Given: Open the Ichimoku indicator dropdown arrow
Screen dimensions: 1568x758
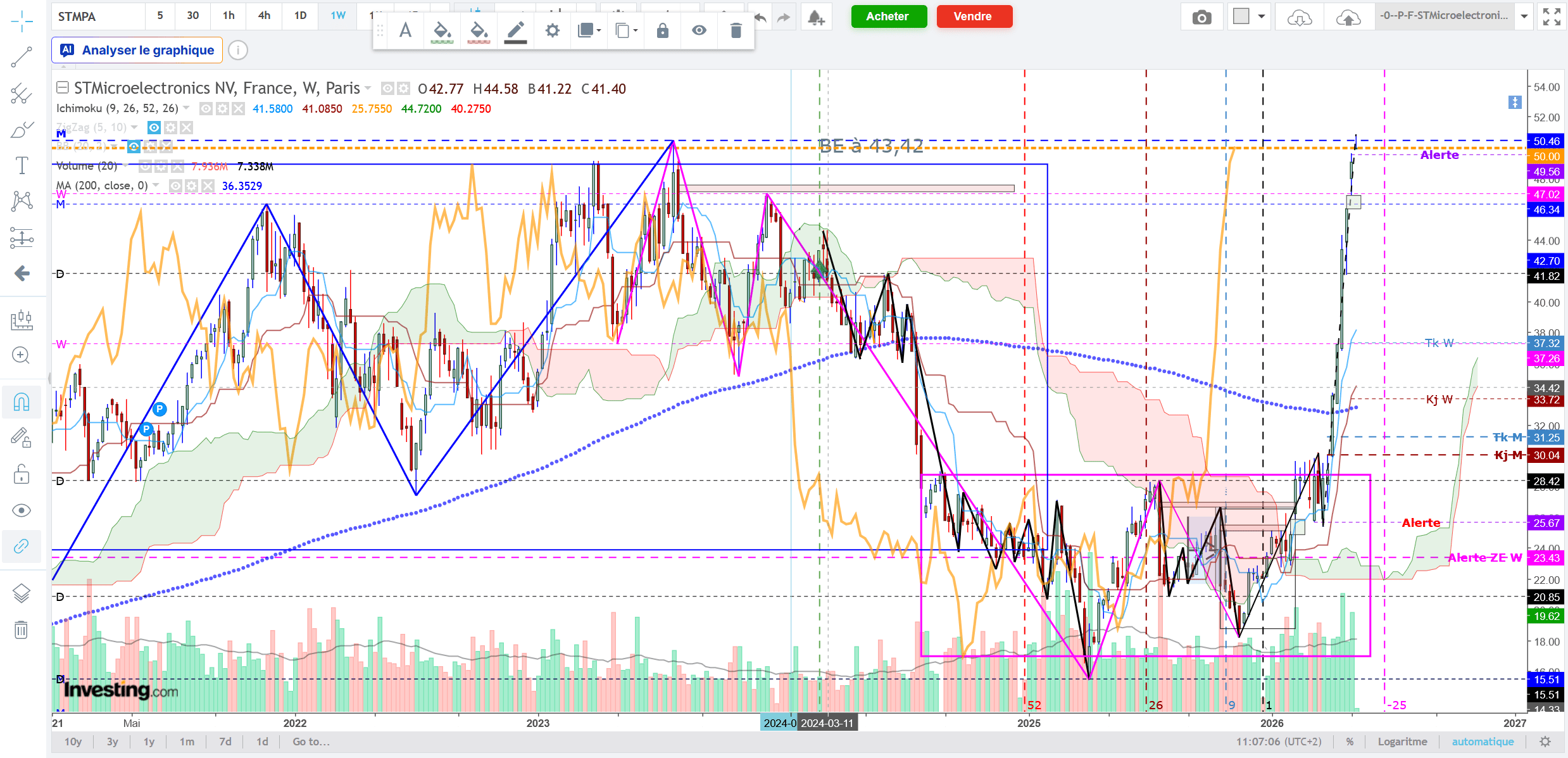Looking at the screenshot, I should point(186,108).
